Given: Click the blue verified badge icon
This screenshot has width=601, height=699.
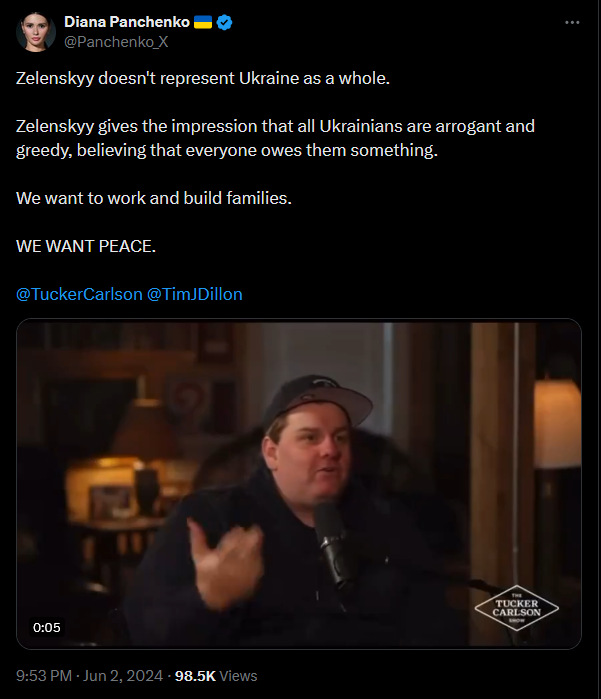Looking at the screenshot, I should click(x=224, y=22).
